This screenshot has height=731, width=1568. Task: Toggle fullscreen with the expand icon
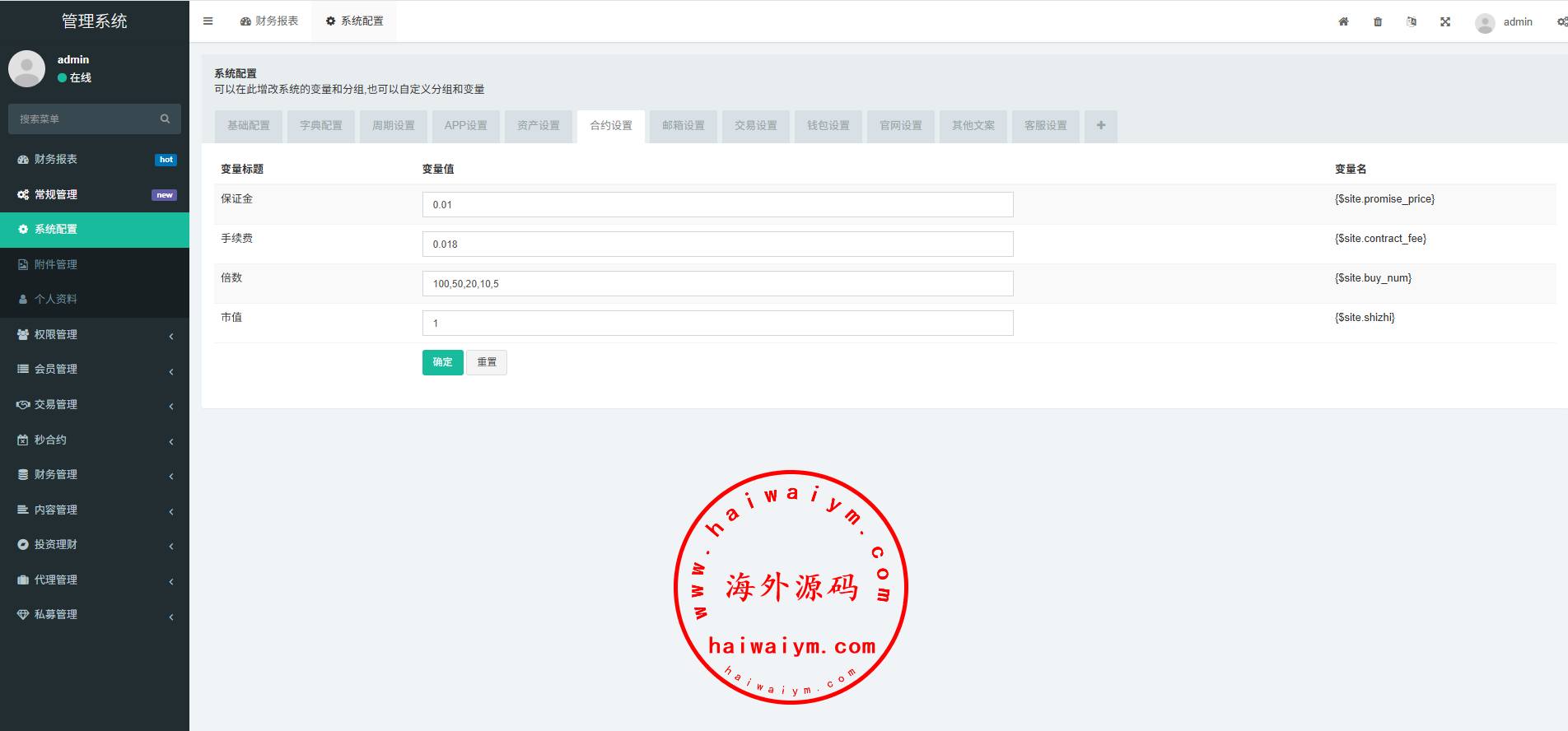(1445, 22)
